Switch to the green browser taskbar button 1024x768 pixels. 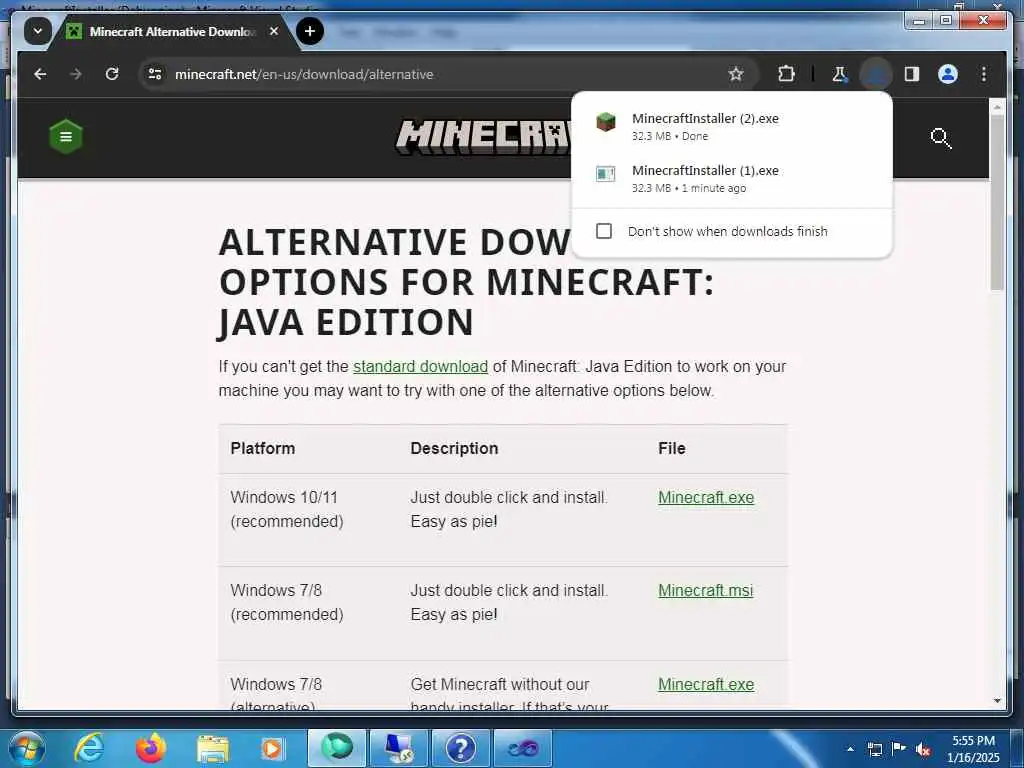pyautogui.click(x=337, y=748)
